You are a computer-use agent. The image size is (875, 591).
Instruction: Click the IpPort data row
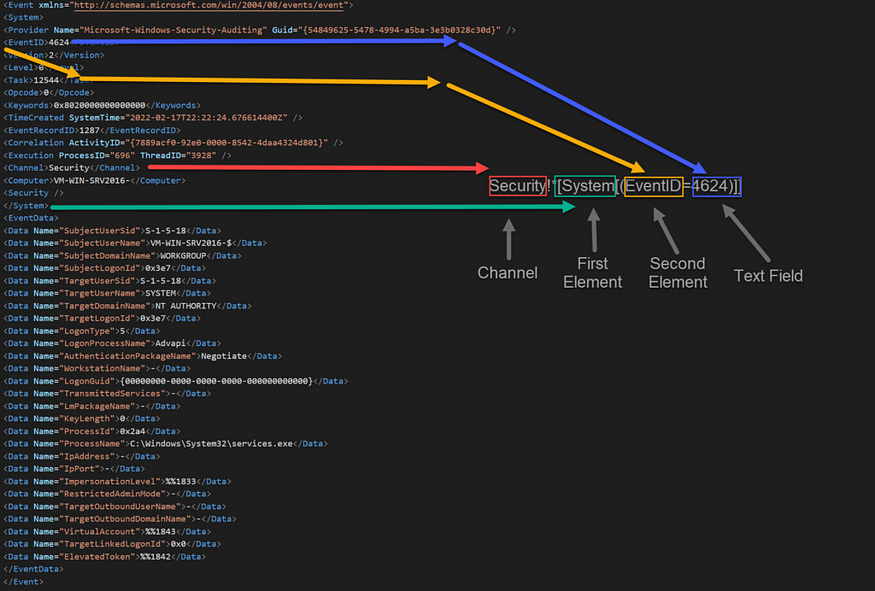(x=74, y=469)
